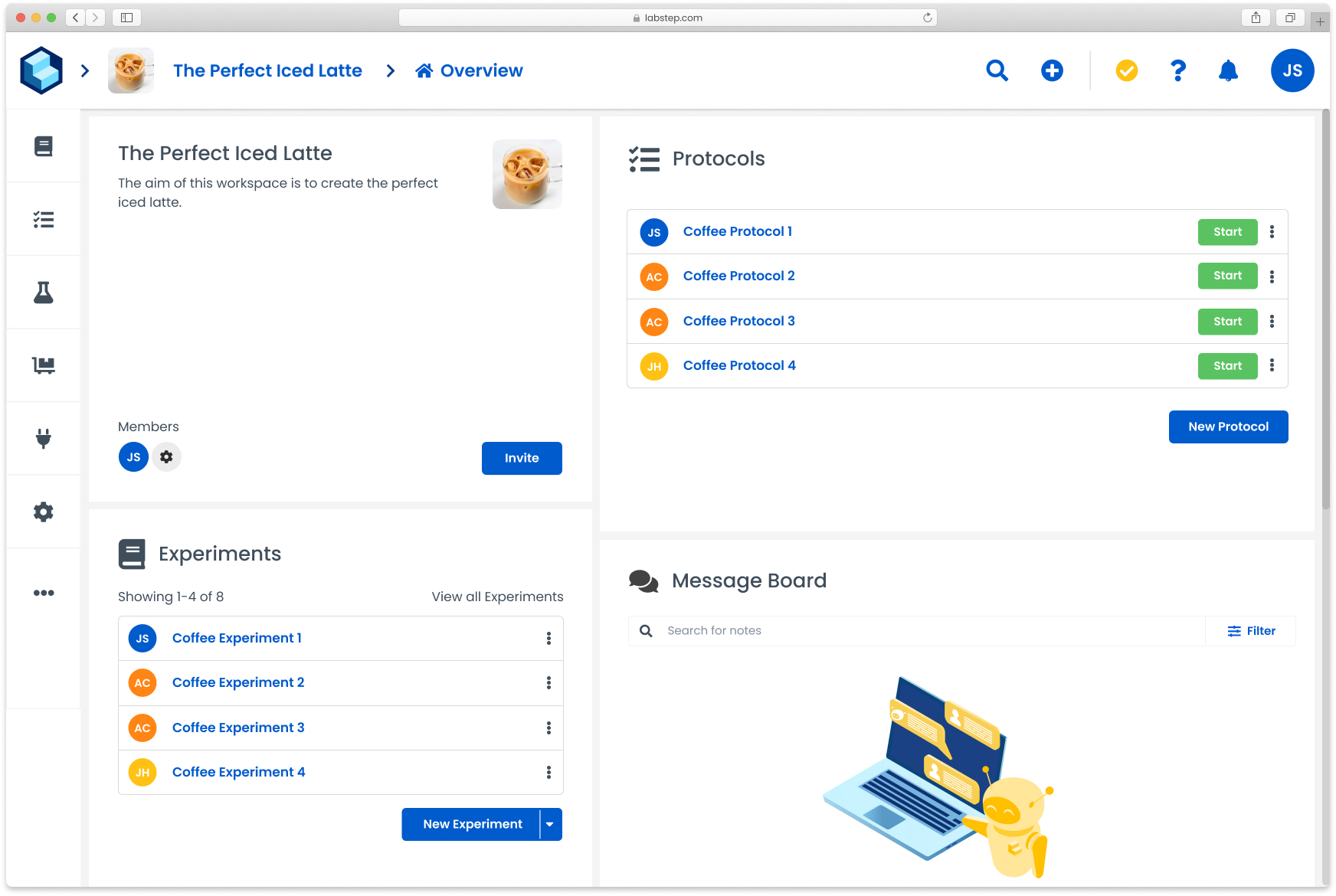
Task: Open the New Experiment dropdown arrow
Action: pos(549,824)
